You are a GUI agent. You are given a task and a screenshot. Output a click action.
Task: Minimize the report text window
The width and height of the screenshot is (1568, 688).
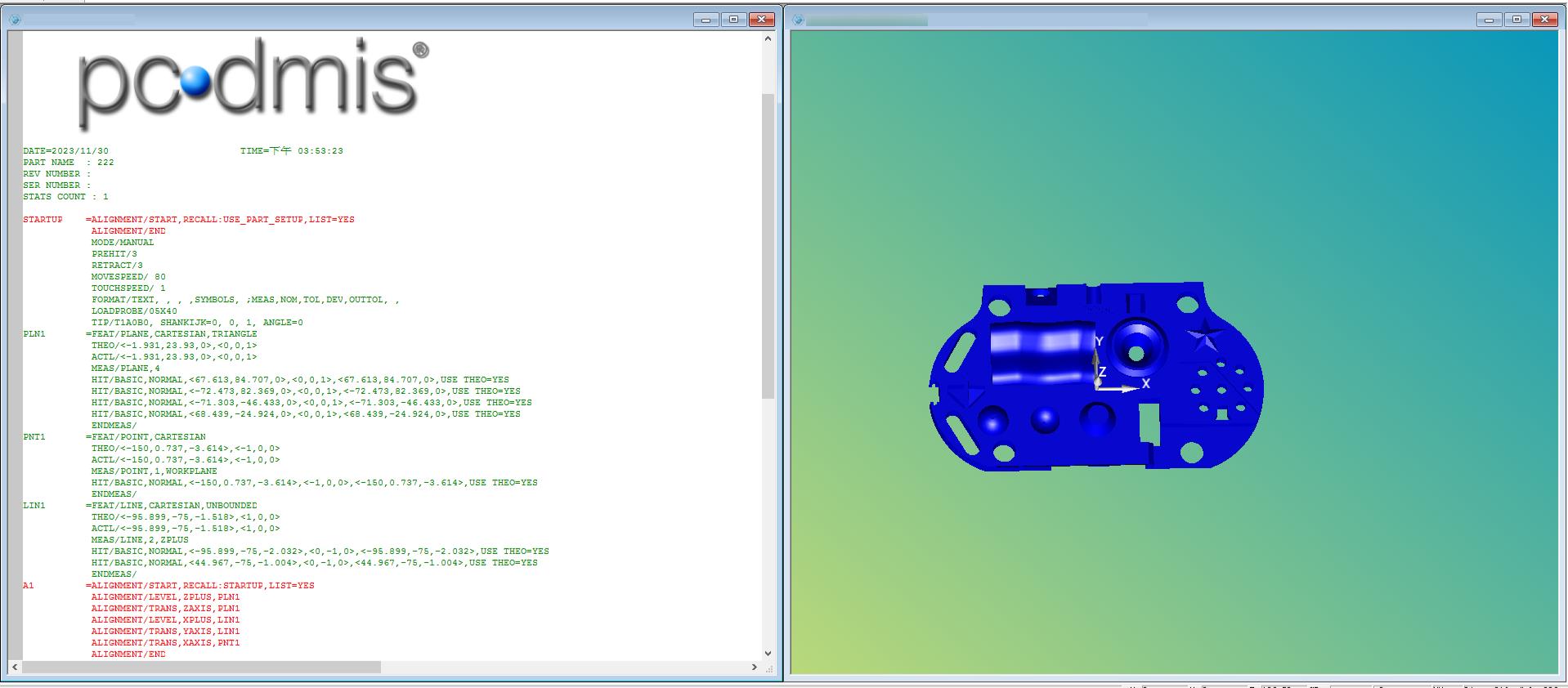coord(706,20)
